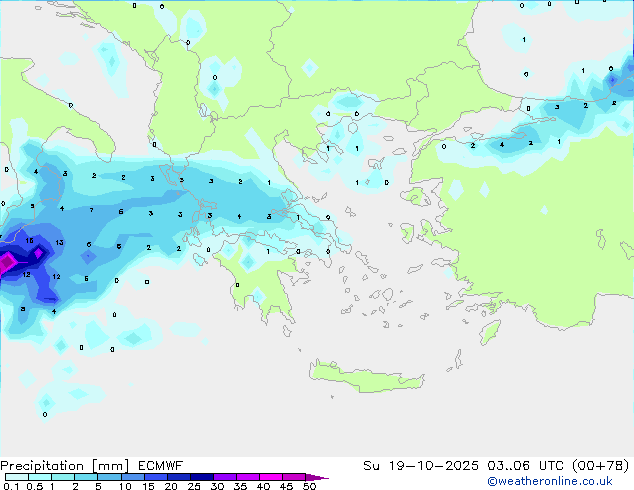Click the '0.1' legend scale label
The image size is (634, 490).
pyautogui.click(x=11, y=486)
